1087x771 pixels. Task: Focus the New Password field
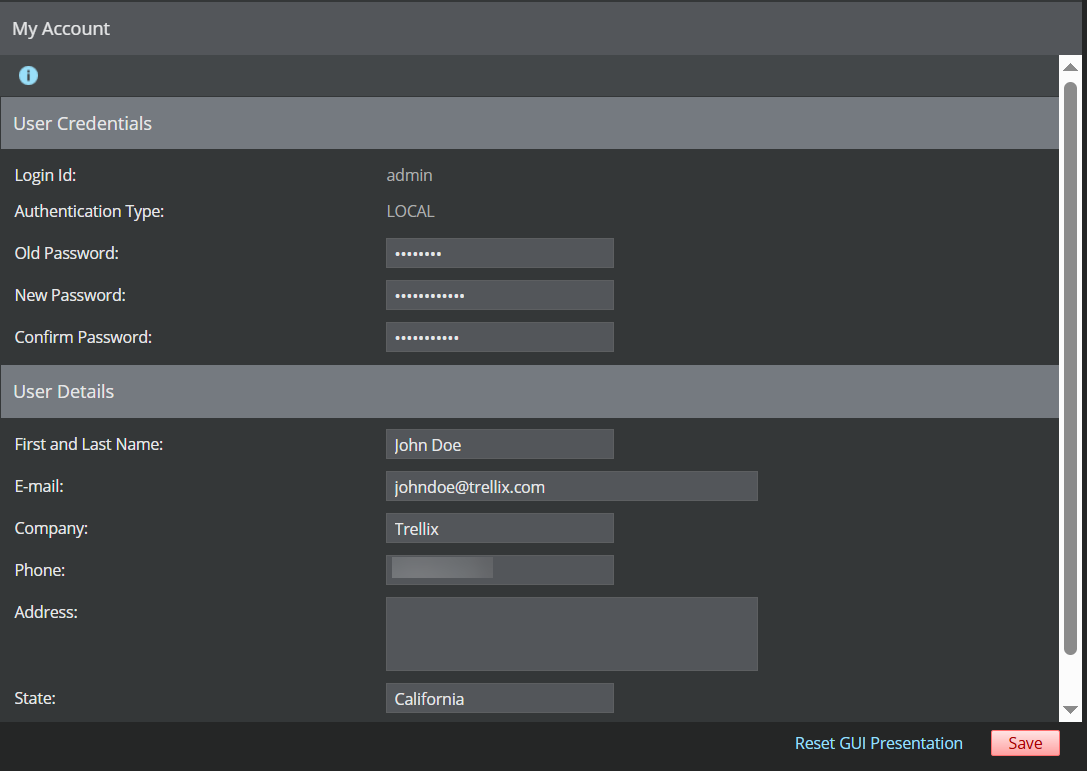coord(500,295)
